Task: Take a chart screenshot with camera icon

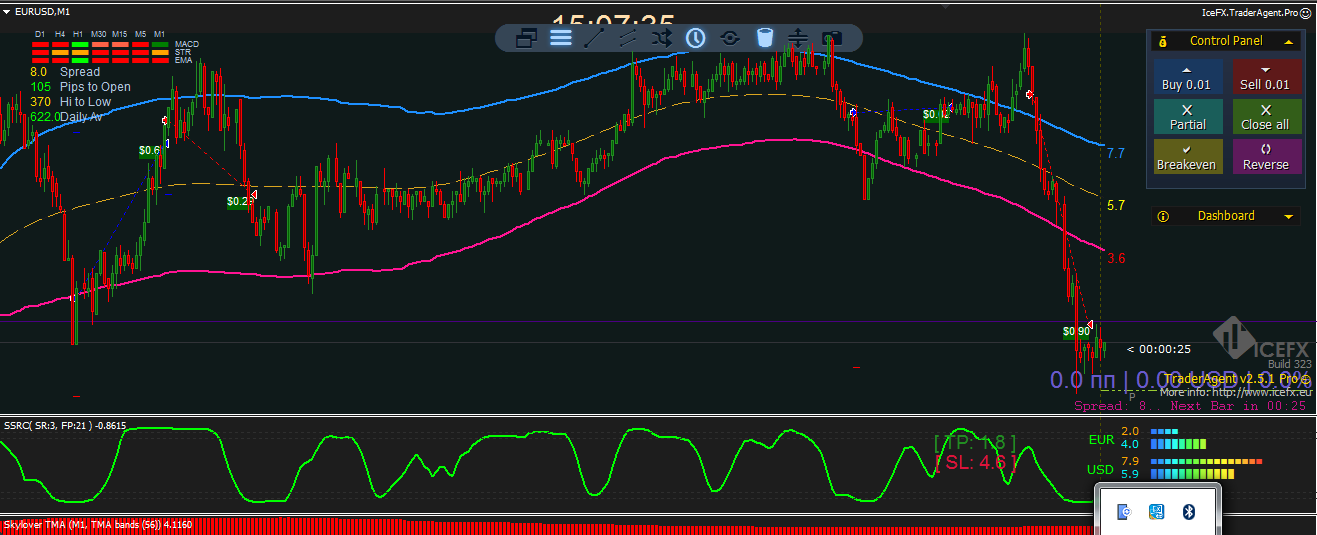Action: click(x=831, y=38)
